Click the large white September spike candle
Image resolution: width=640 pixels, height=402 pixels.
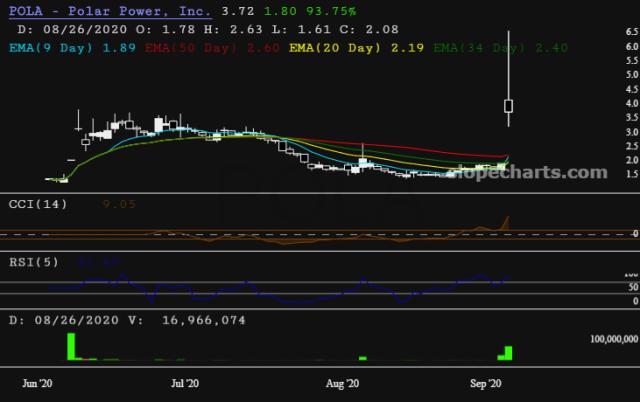[509, 105]
